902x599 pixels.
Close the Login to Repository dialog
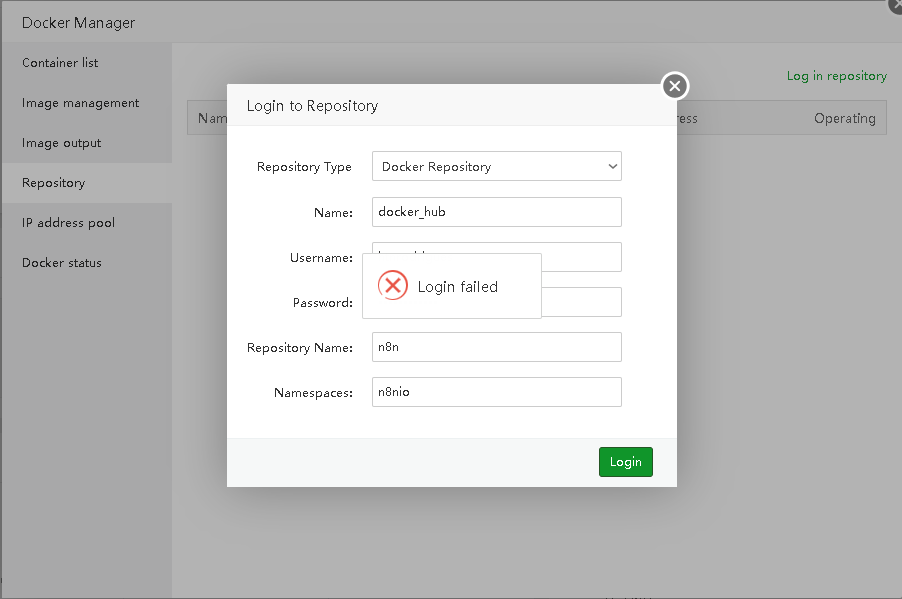pyautogui.click(x=675, y=86)
